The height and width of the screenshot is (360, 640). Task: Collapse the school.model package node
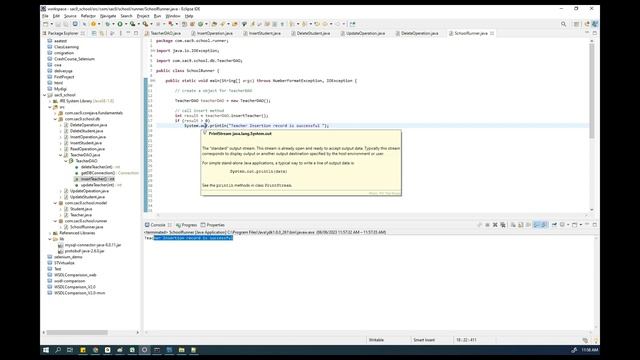[x=56, y=203]
